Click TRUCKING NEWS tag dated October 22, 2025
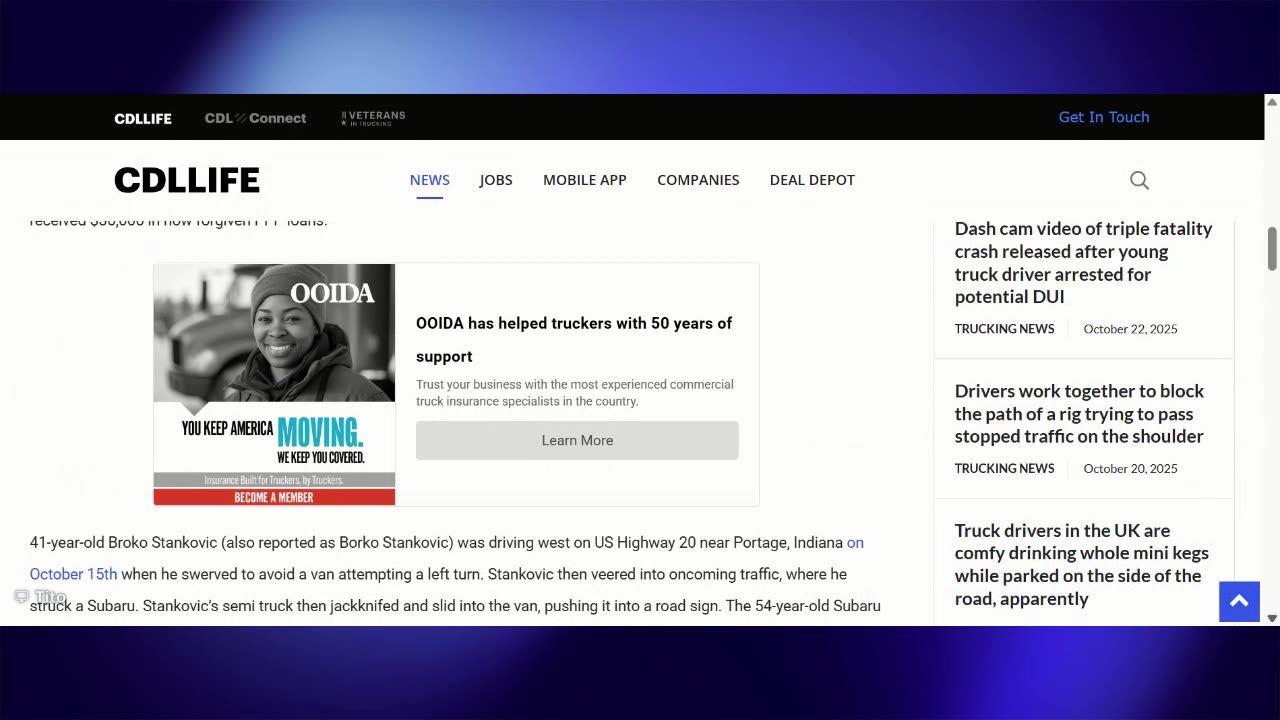 tap(1004, 329)
